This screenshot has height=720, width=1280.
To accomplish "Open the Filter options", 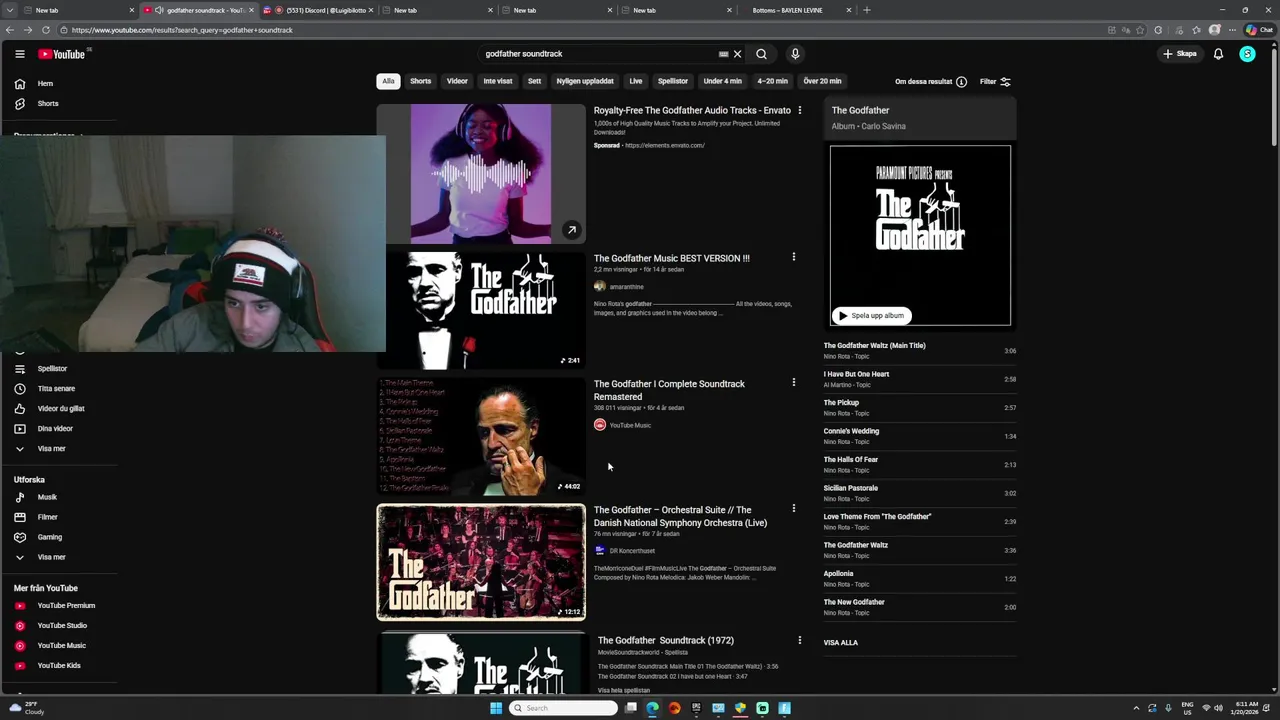I will 995,82.
